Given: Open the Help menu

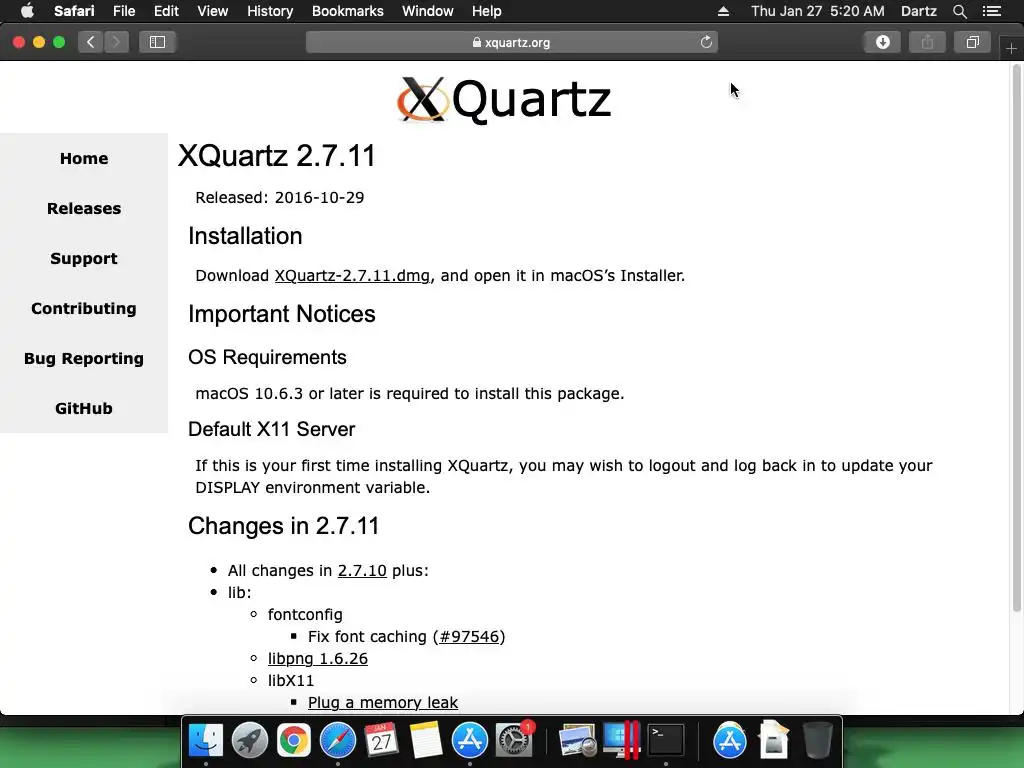Looking at the screenshot, I should click(487, 11).
